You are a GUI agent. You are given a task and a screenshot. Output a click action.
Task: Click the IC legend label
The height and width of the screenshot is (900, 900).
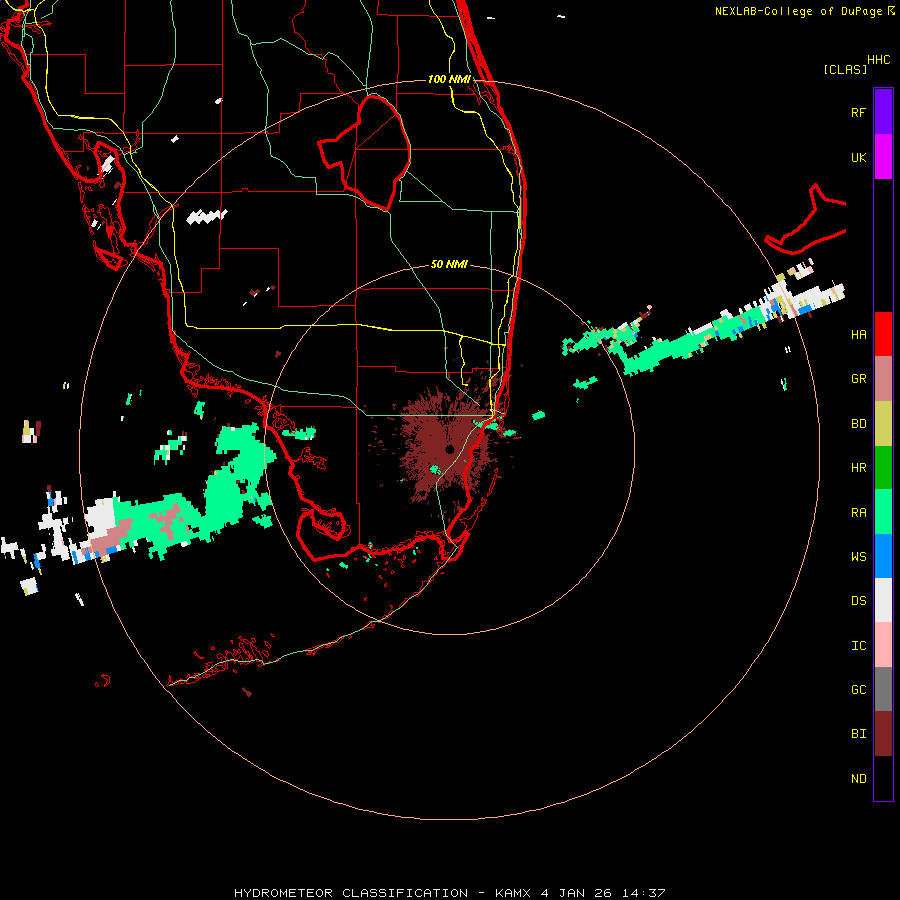858,646
